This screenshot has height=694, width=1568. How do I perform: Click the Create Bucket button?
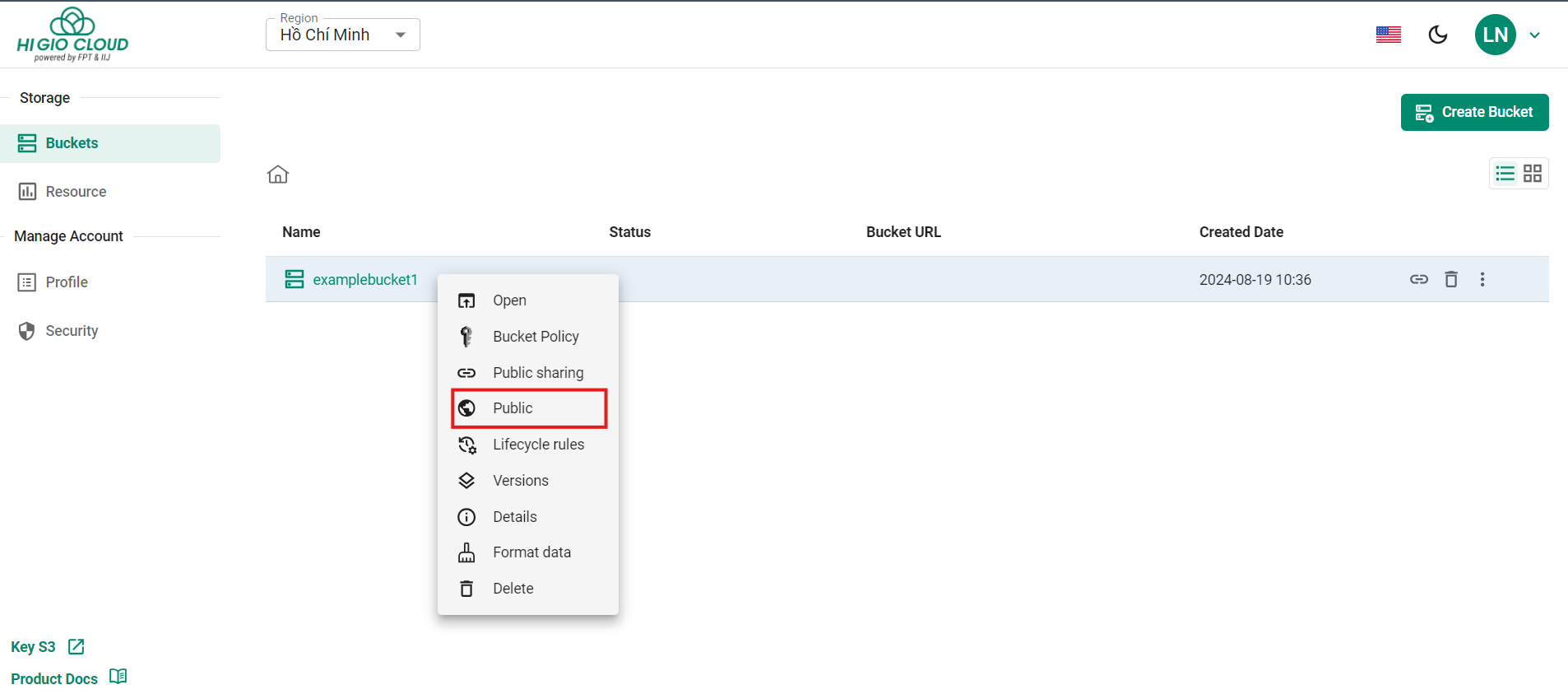pyautogui.click(x=1474, y=112)
